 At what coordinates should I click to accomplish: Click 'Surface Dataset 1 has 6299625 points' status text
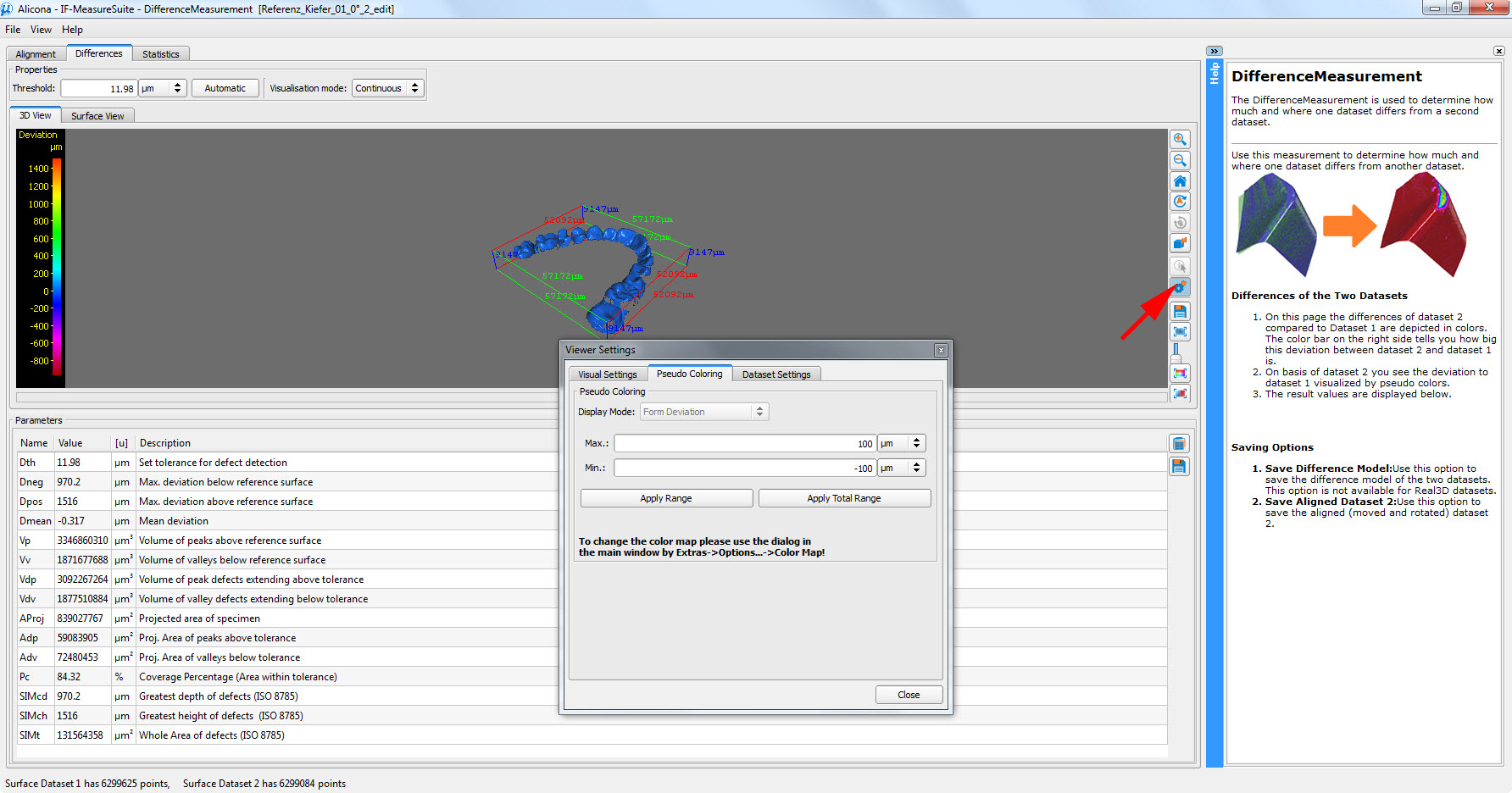coord(86,784)
